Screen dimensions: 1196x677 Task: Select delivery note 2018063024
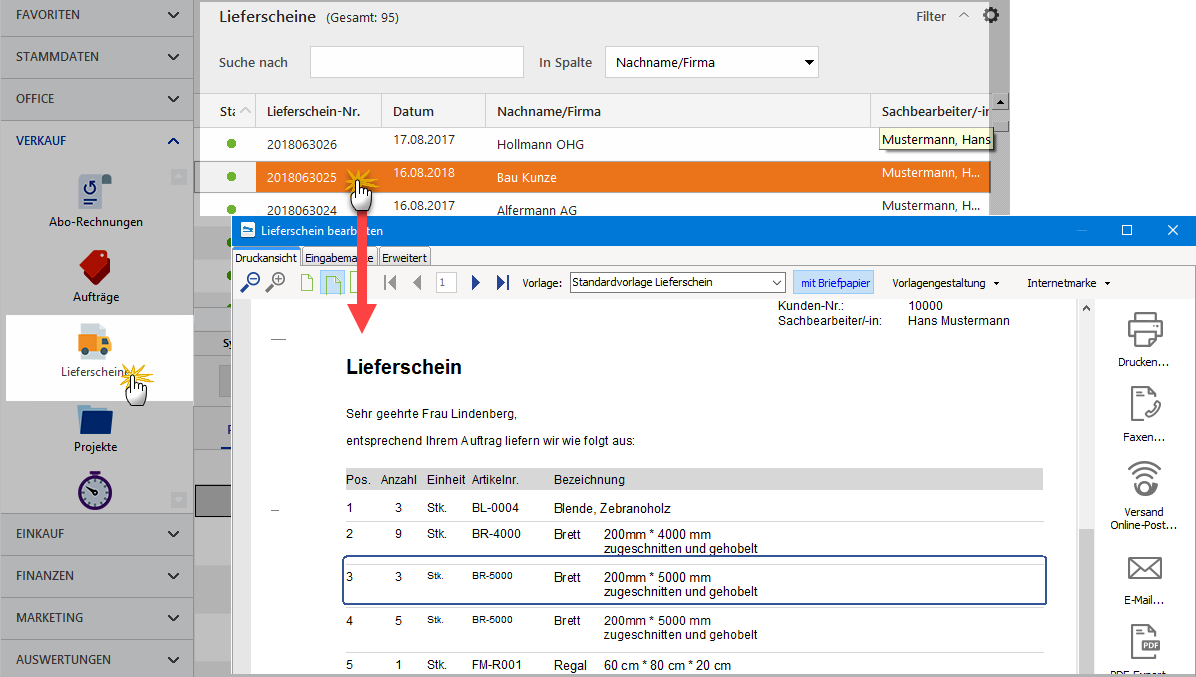[x=301, y=210]
